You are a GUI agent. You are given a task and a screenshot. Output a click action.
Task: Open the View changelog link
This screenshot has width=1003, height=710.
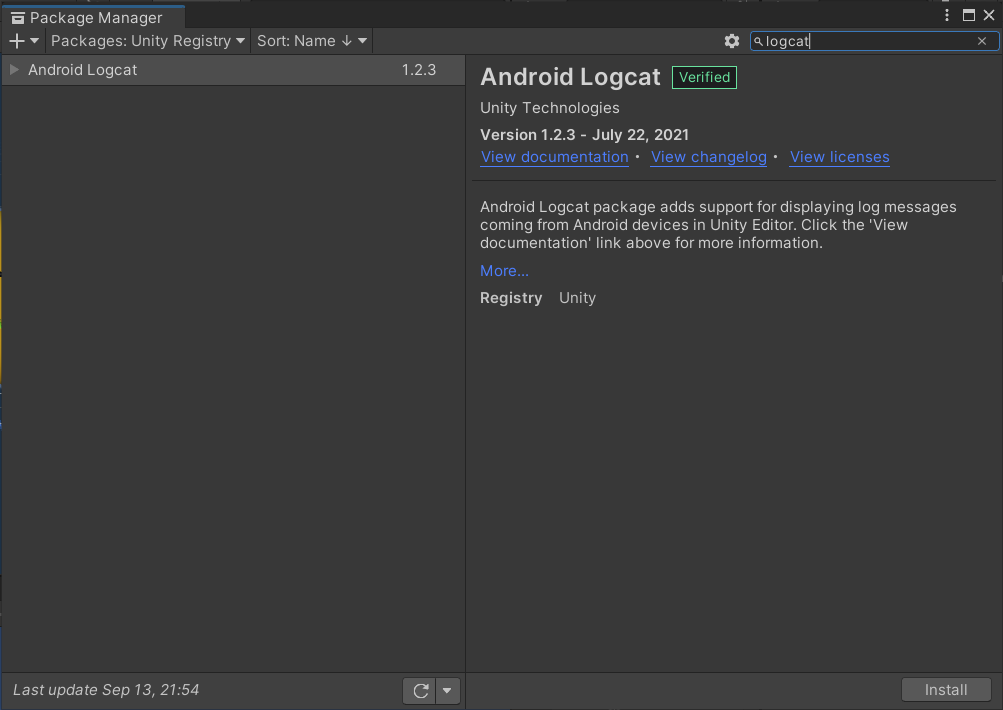tap(709, 157)
